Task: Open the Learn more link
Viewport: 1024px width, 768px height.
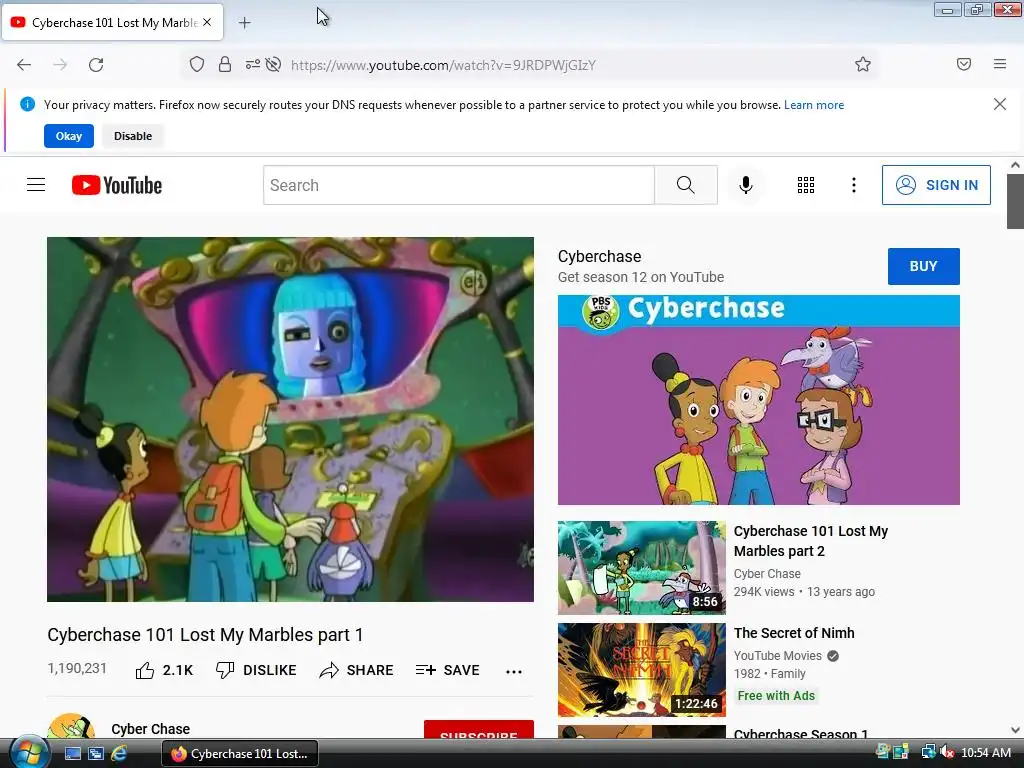Action: (x=814, y=104)
